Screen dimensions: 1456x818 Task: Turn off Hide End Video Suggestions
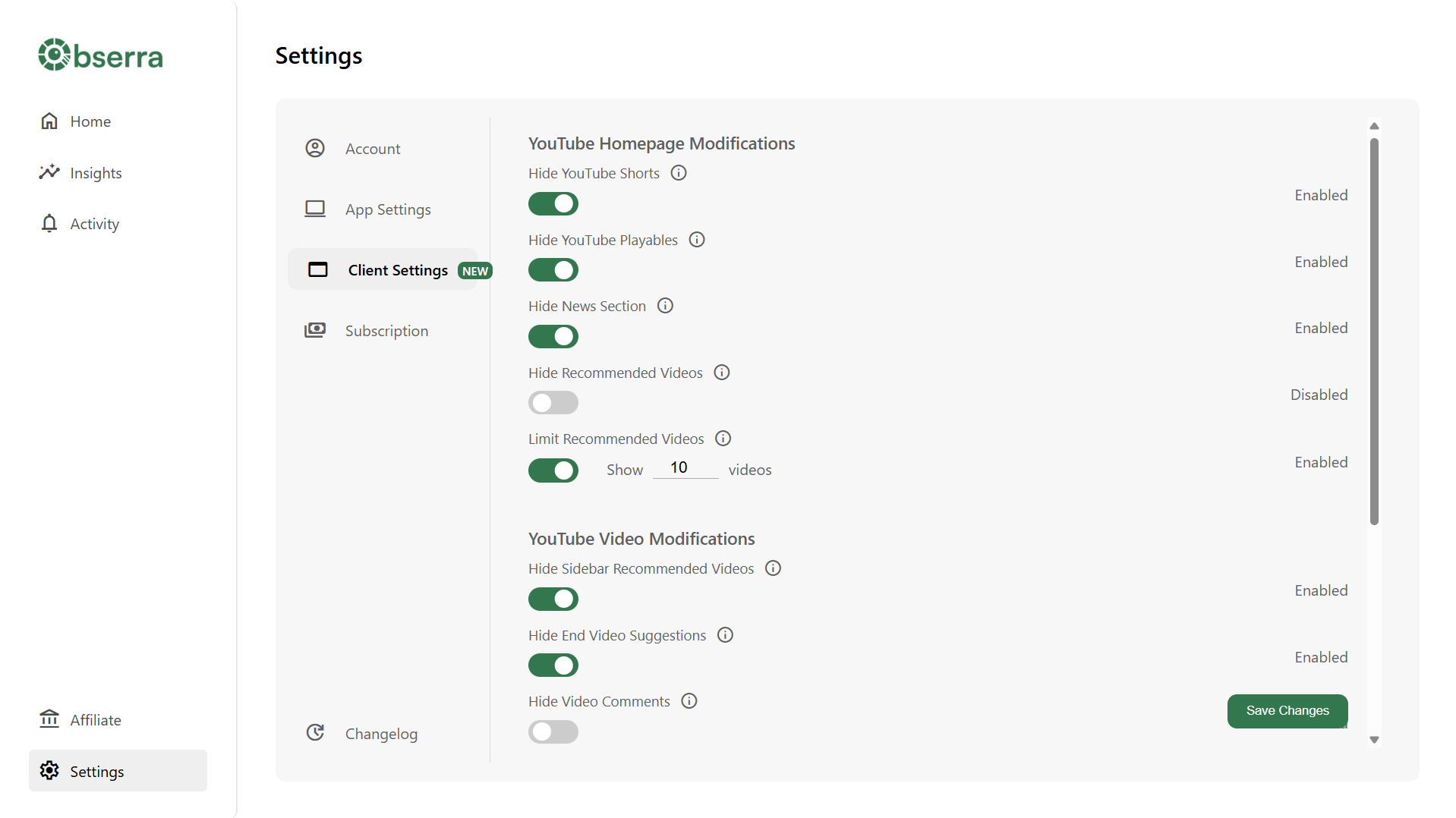pos(553,665)
